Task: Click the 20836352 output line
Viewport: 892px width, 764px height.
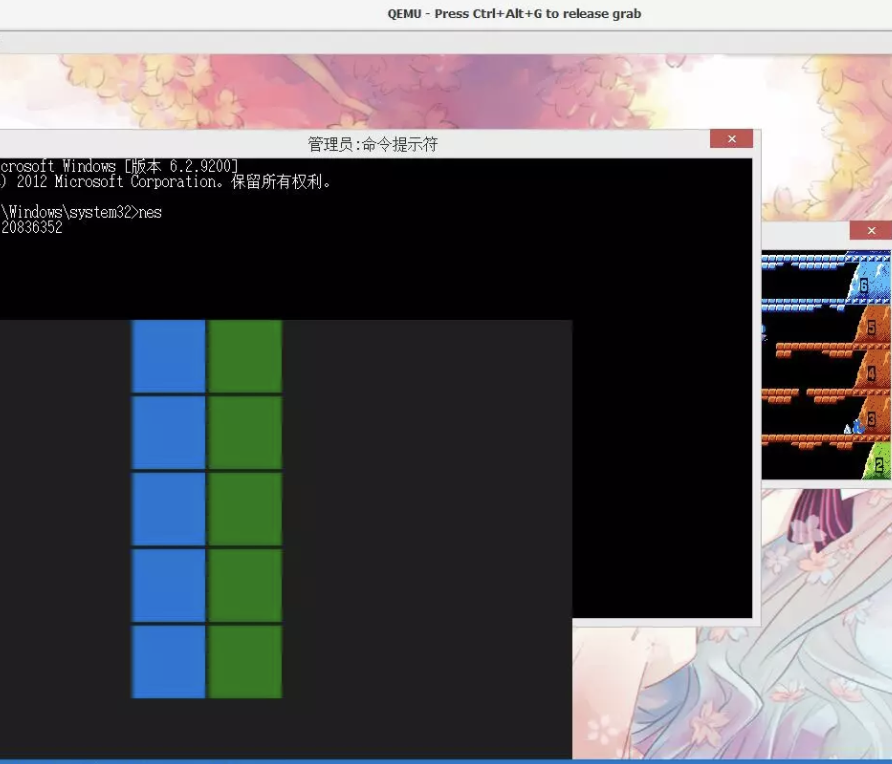Action: (32, 228)
